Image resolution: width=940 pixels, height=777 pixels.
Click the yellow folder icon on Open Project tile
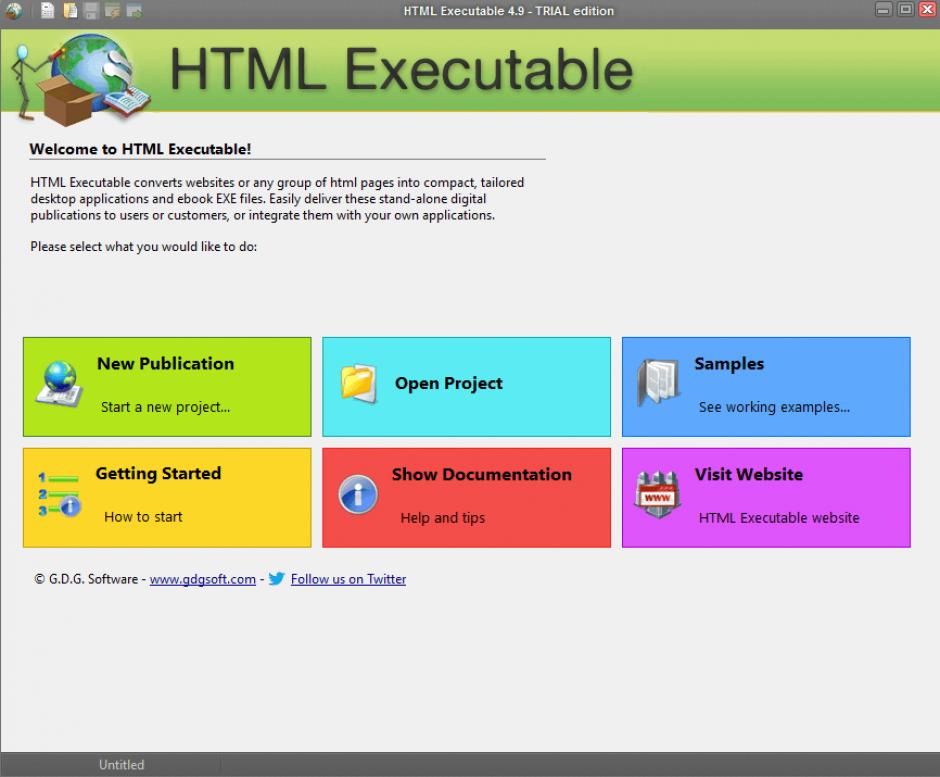[358, 384]
